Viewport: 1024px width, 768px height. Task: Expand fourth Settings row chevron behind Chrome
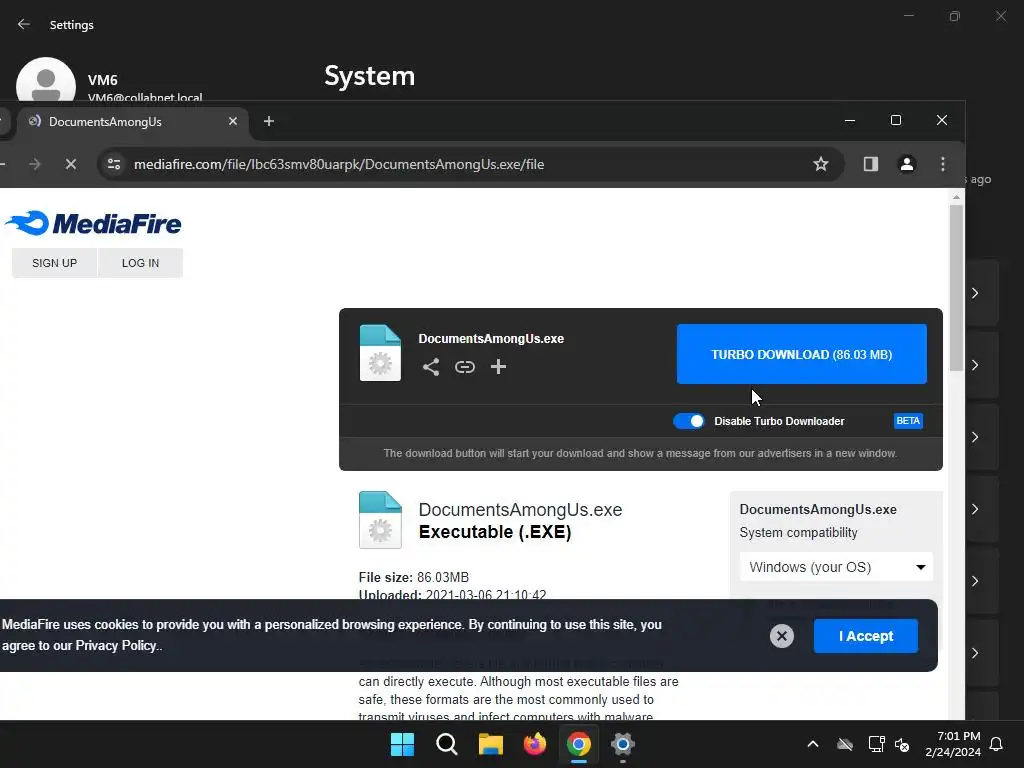coord(975,509)
